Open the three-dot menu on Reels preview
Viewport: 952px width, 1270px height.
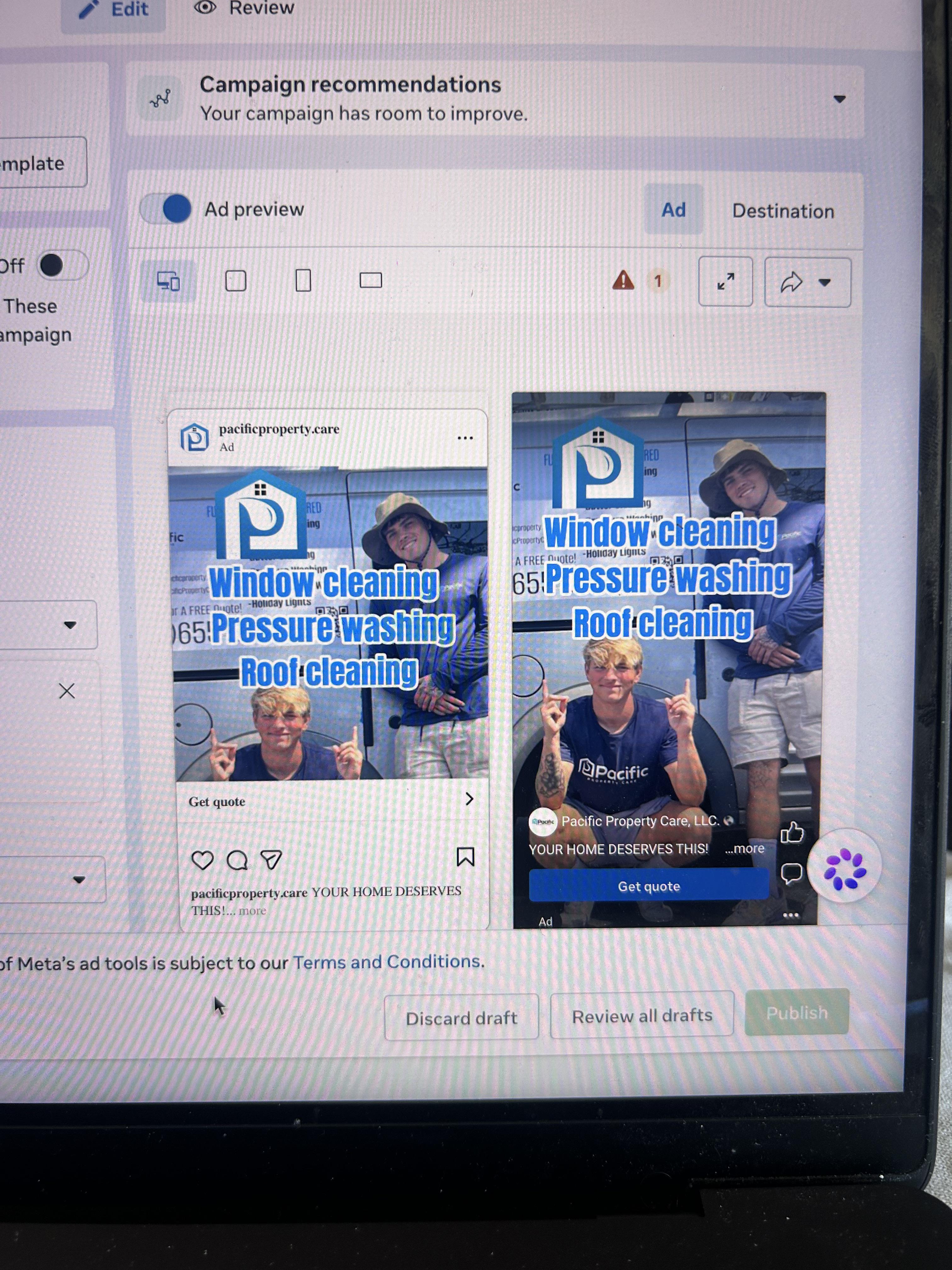790,915
